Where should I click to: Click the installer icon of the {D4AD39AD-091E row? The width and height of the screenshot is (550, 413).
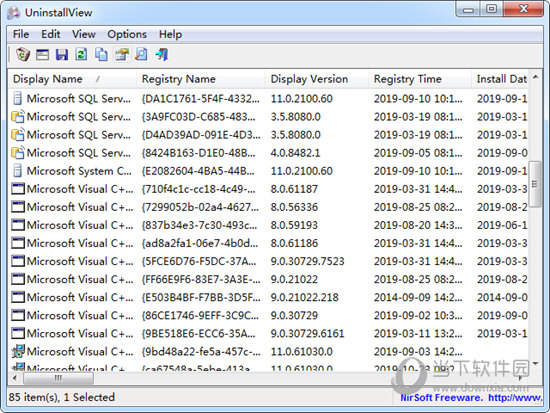[18, 135]
